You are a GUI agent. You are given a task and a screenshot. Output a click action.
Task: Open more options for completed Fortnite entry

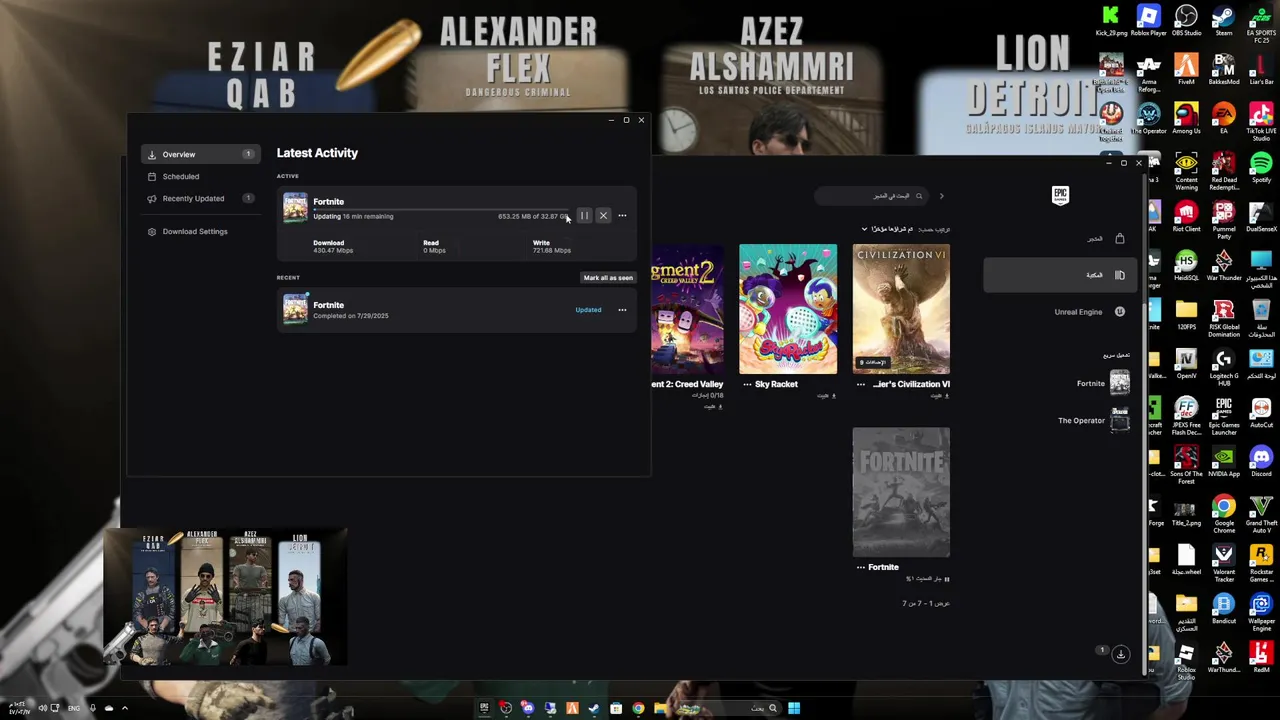[x=622, y=310]
